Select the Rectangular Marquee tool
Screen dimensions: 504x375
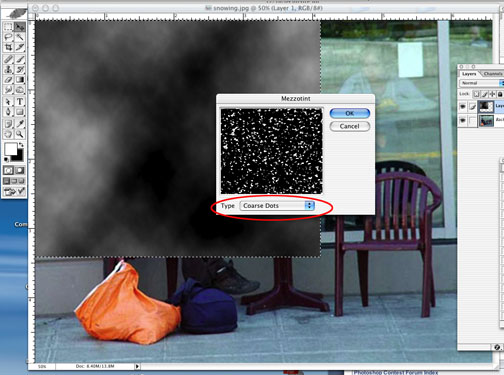tap(8, 27)
